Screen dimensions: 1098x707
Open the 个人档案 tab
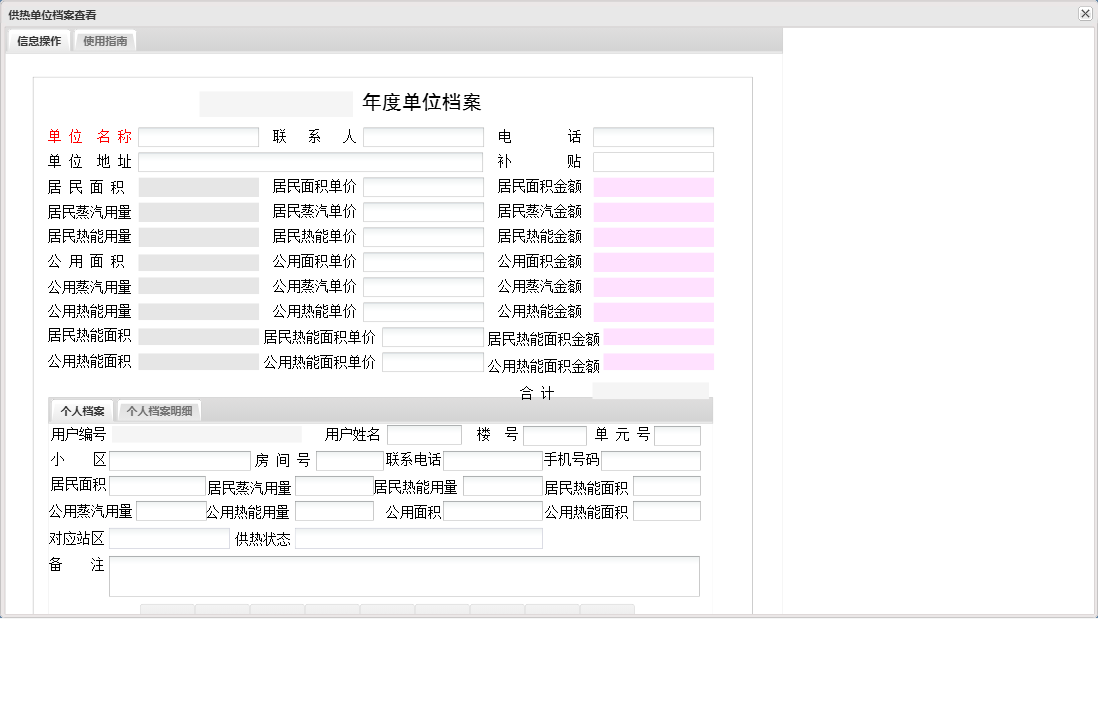(x=84, y=410)
